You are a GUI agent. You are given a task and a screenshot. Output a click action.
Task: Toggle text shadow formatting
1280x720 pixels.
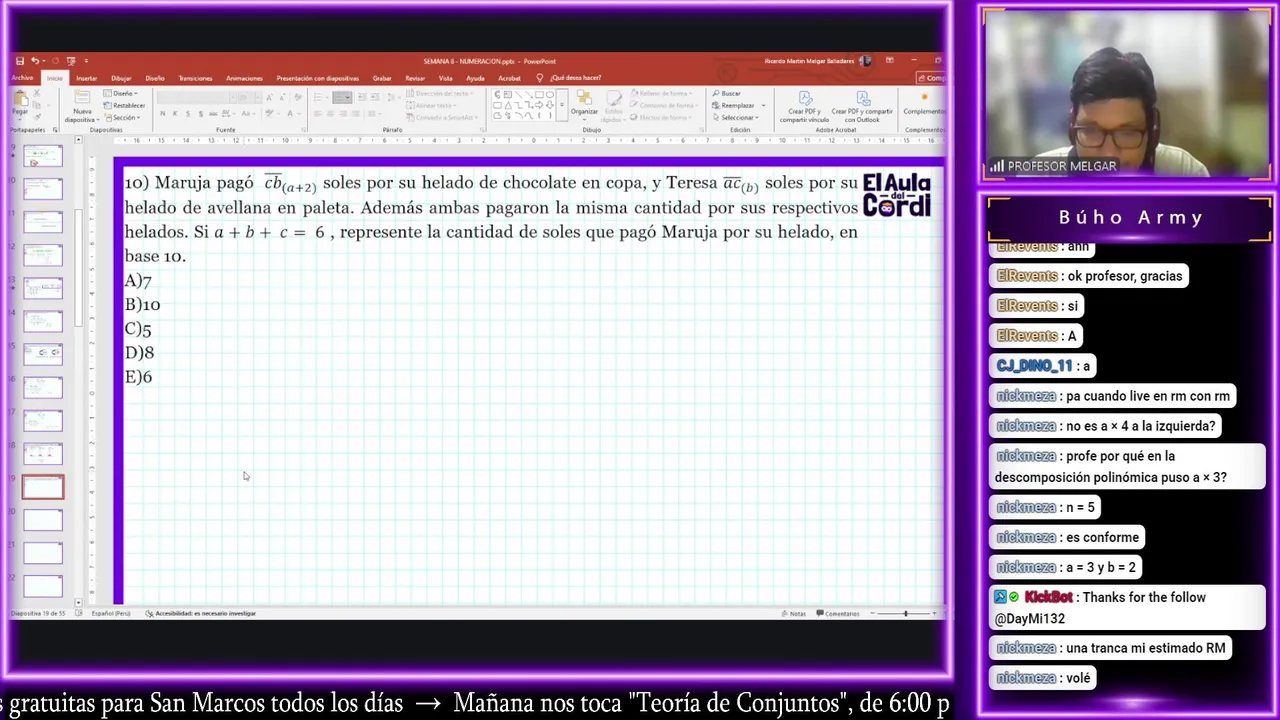201,114
